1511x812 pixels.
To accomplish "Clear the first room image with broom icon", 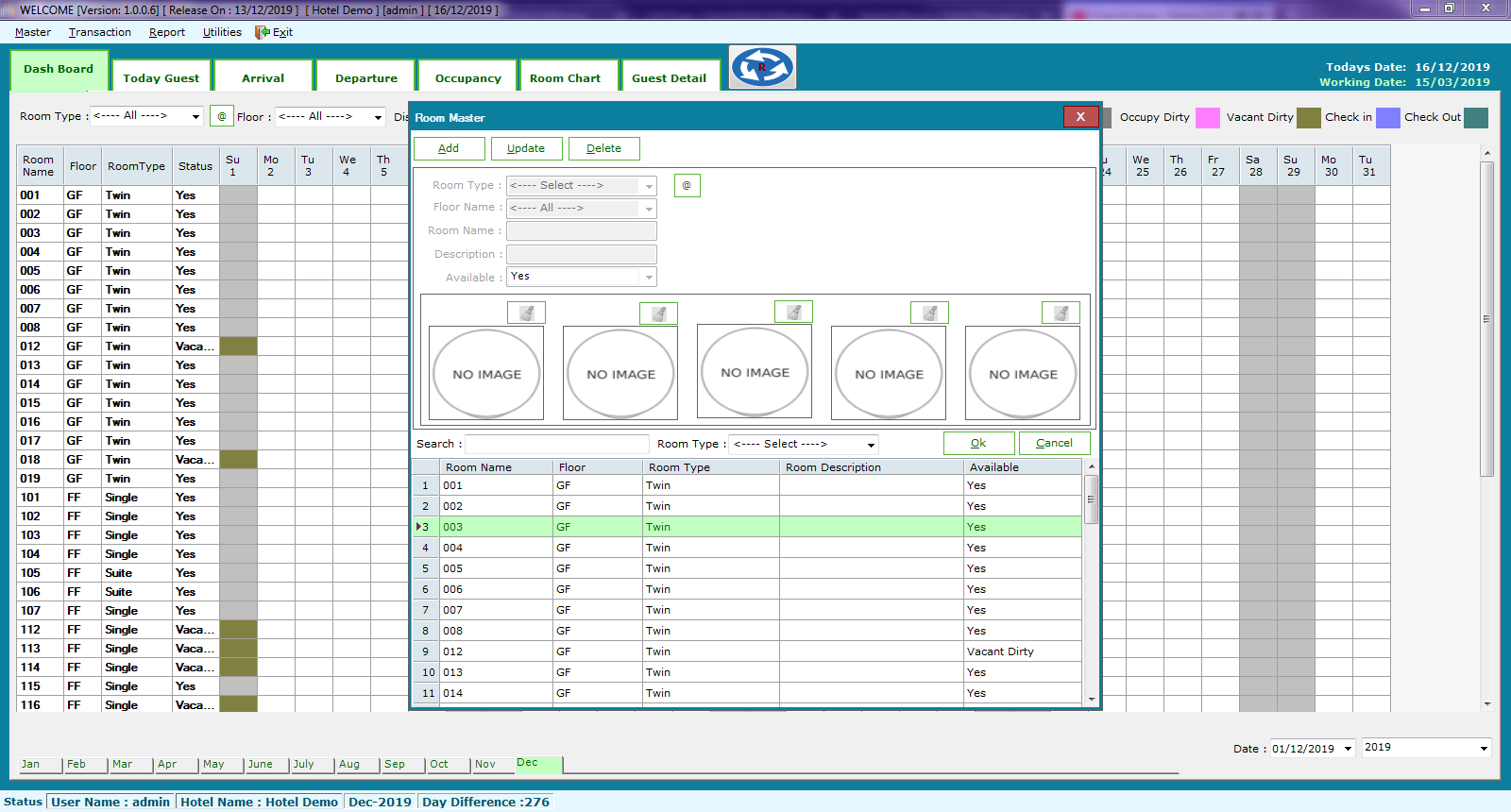I will 526,313.
